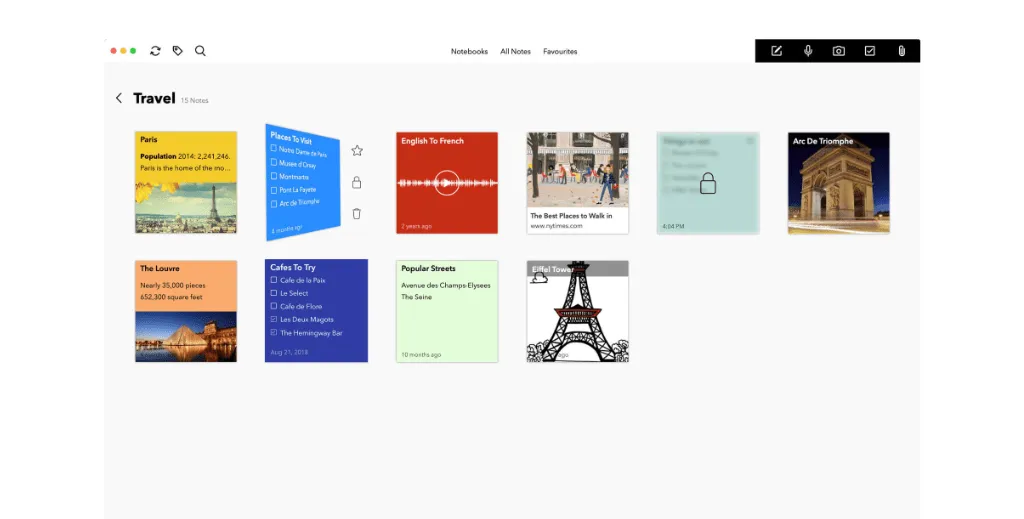1024x519 pixels.
Task: Switch to the Favourites tab
Action: click(560, 52)
